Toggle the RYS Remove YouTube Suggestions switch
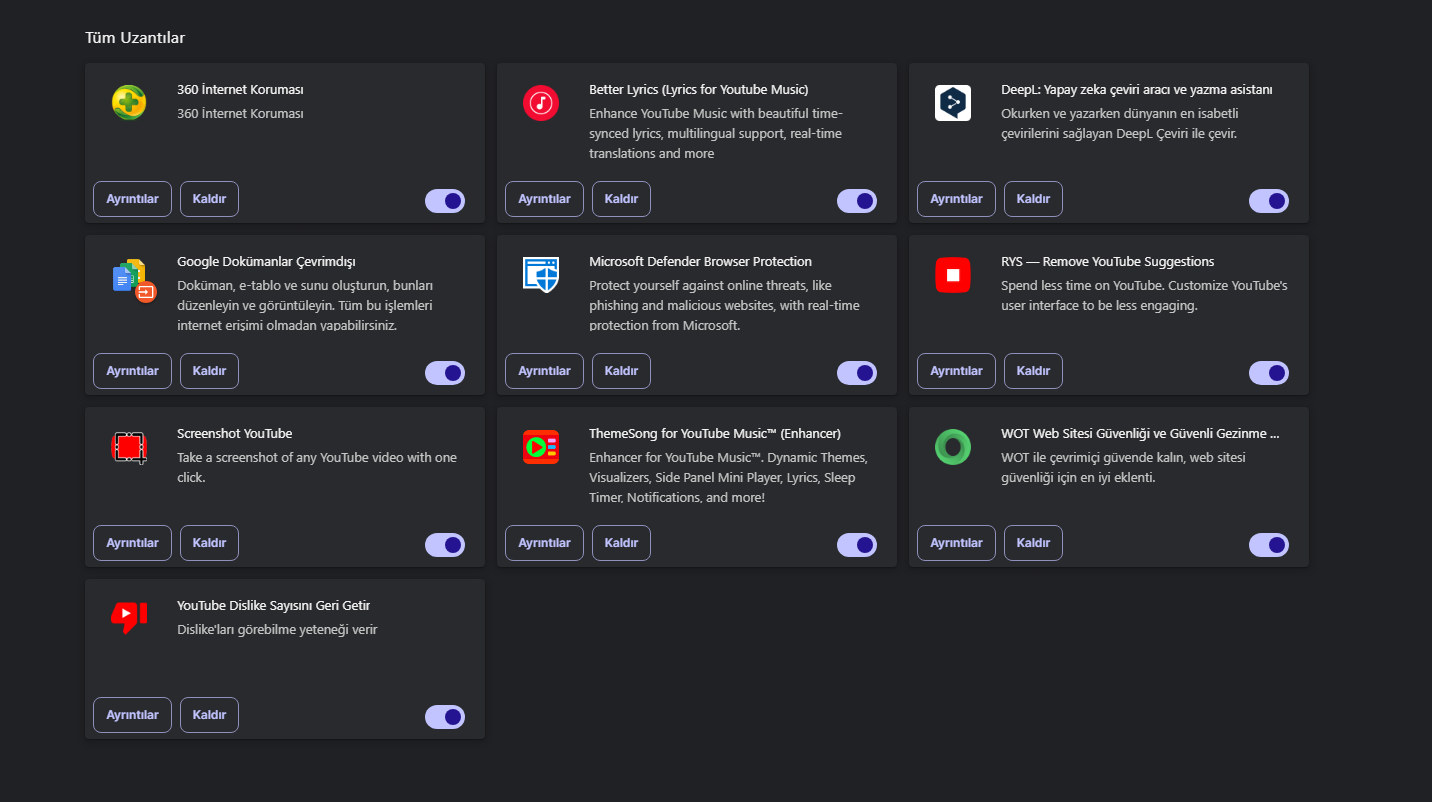This screenshot has height=802, width=1432. 1269,373
